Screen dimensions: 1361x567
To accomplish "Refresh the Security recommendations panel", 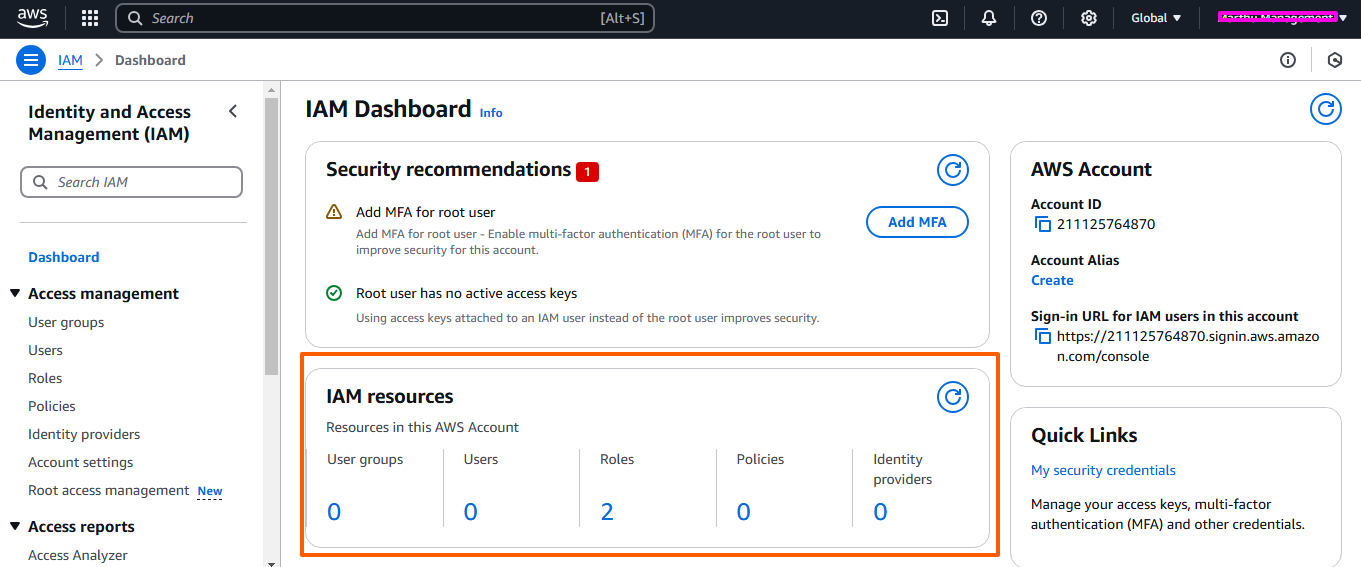I will click(953, 170).
